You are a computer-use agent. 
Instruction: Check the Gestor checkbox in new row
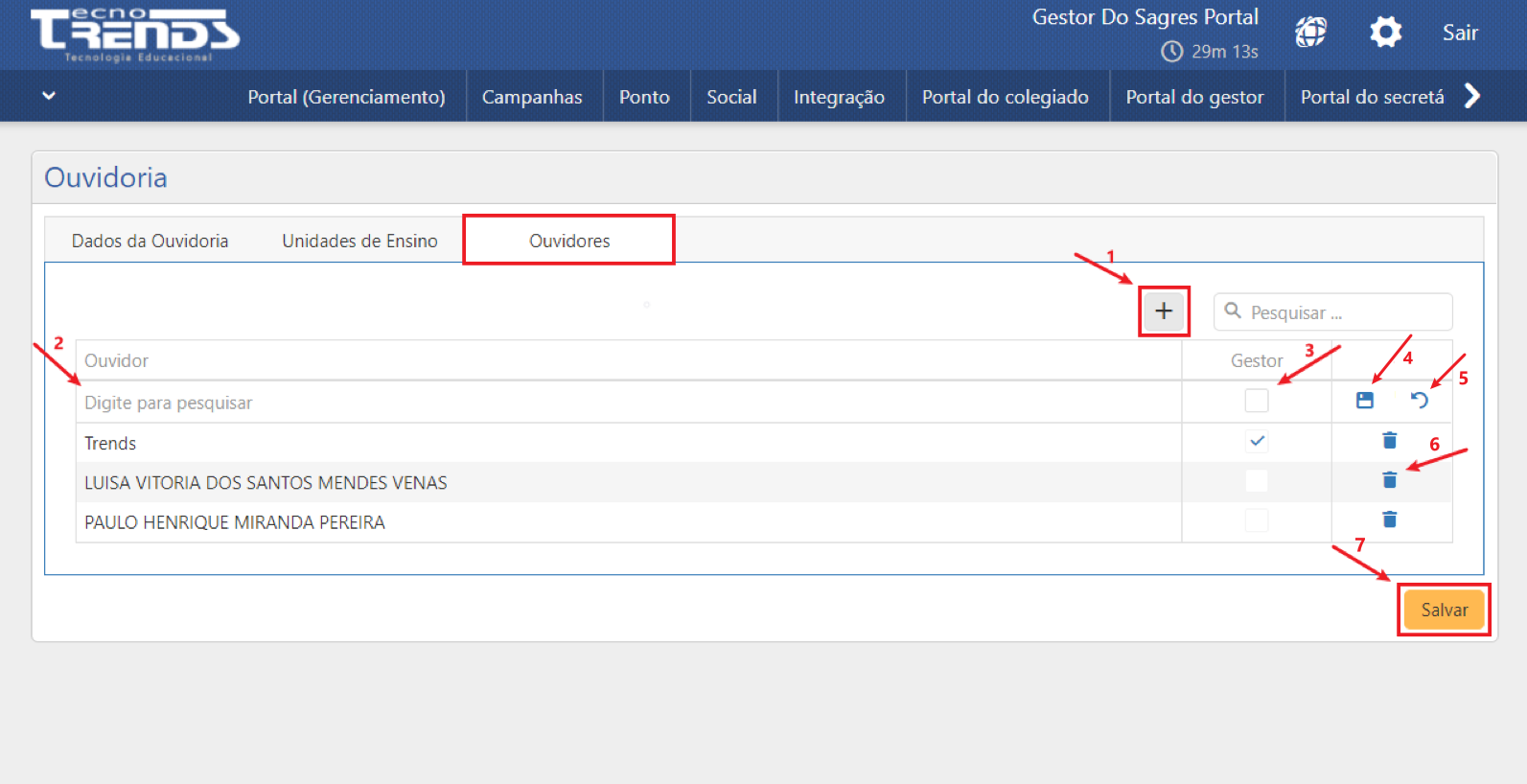(1256, 401)
